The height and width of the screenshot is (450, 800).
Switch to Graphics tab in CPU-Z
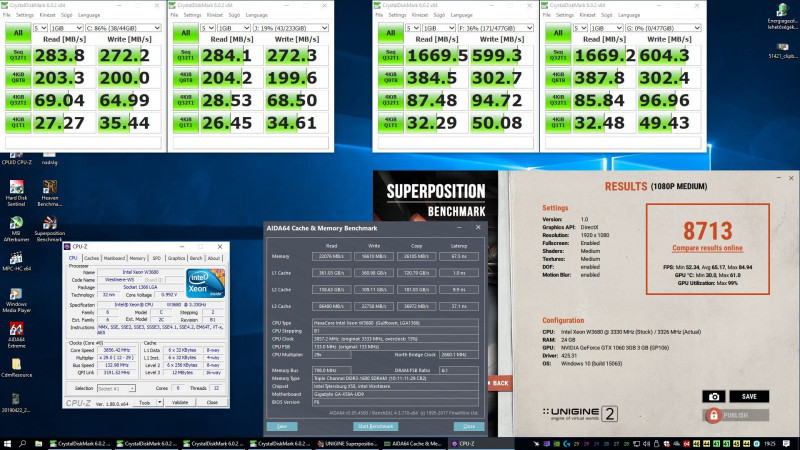pos(177,258)
